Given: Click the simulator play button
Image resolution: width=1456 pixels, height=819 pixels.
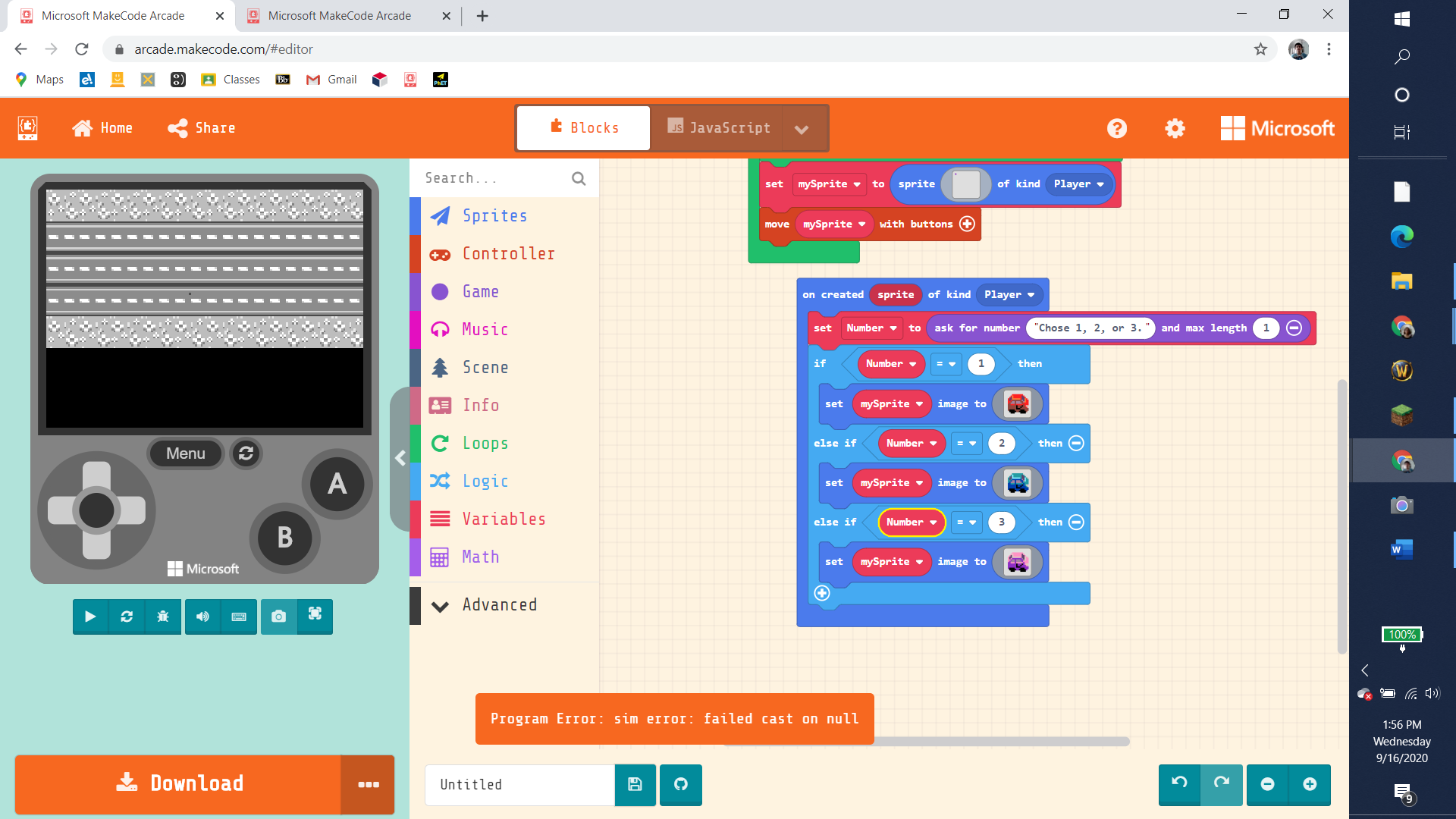Looking at the screenshot, I should pyautogui.click(x=90, y=617).
